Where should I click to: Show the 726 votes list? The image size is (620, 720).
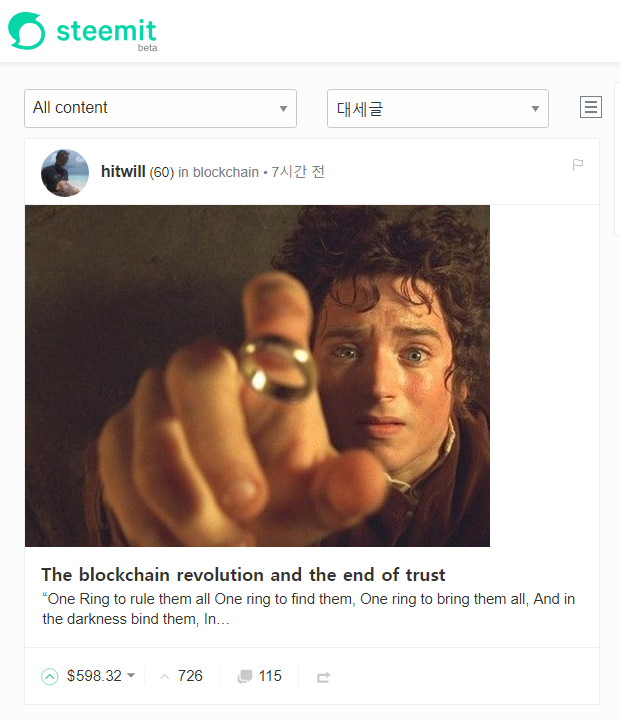[x=182, y=676]
